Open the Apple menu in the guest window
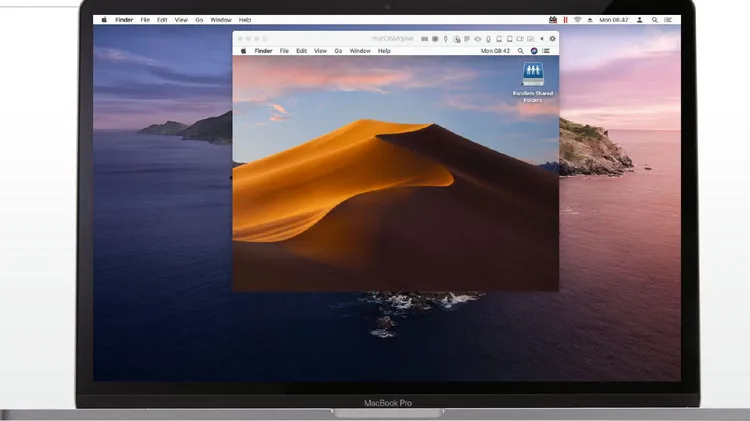This screenshot has height=421, width=750. 242,51
